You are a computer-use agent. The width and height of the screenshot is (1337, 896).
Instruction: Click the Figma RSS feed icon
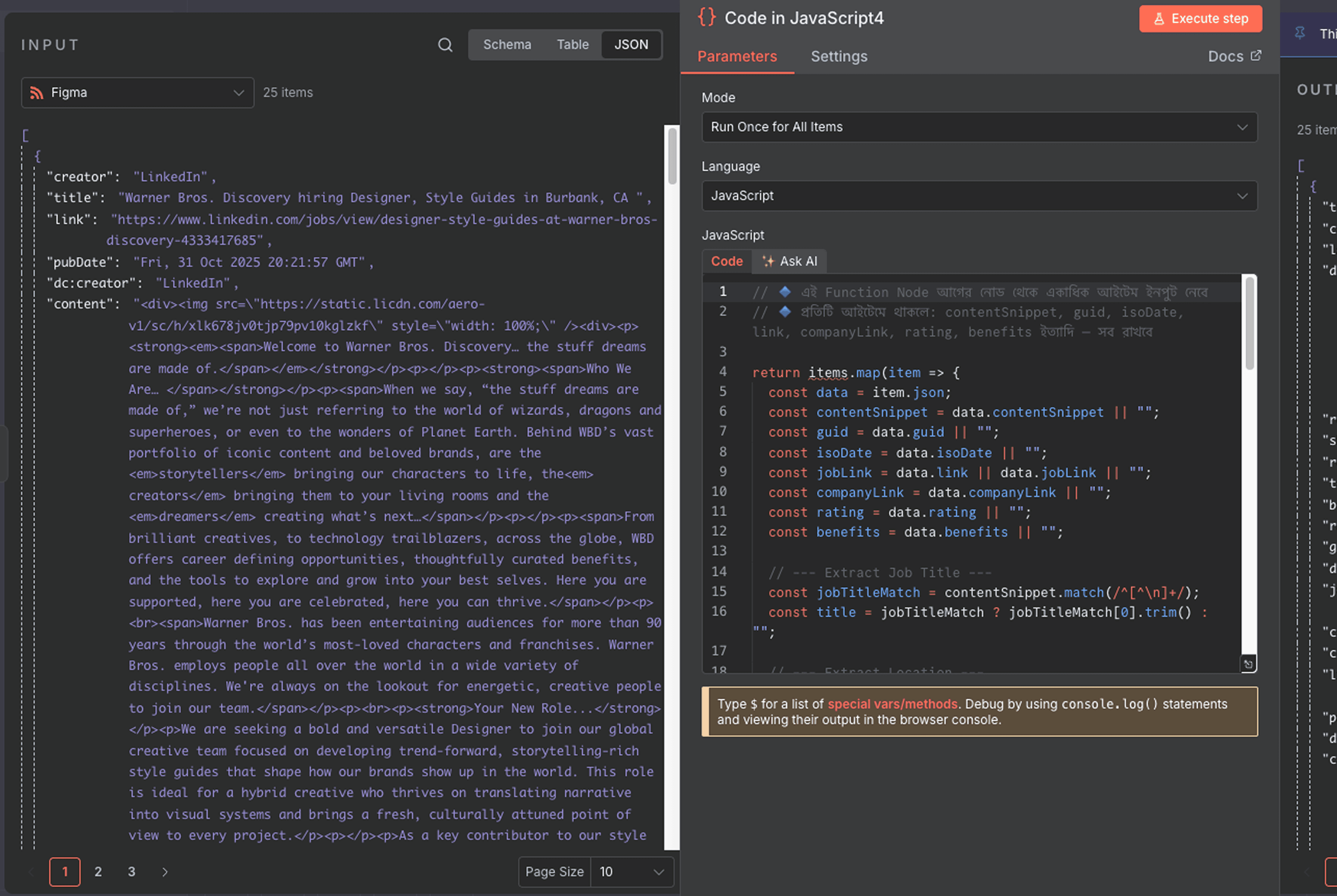[x=37, y=93]
